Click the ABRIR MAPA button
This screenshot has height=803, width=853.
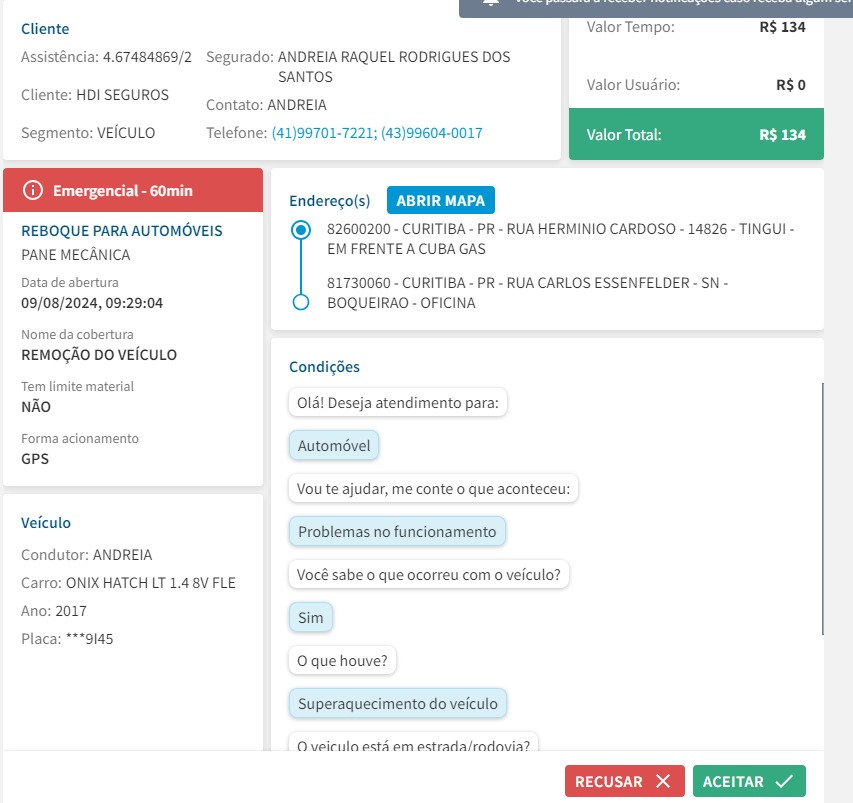point(441,200)
